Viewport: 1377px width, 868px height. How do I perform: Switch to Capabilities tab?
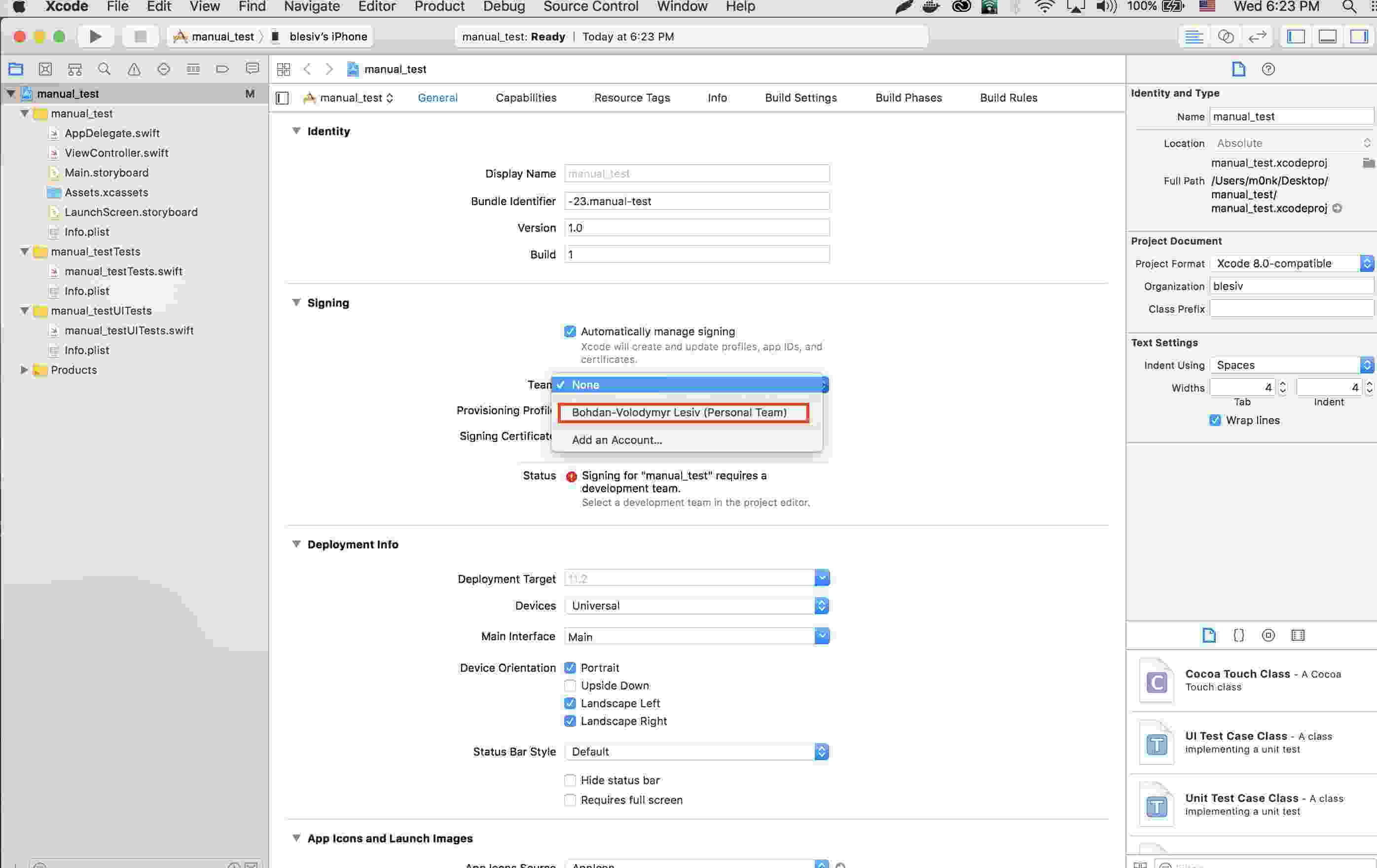(526, 97)
